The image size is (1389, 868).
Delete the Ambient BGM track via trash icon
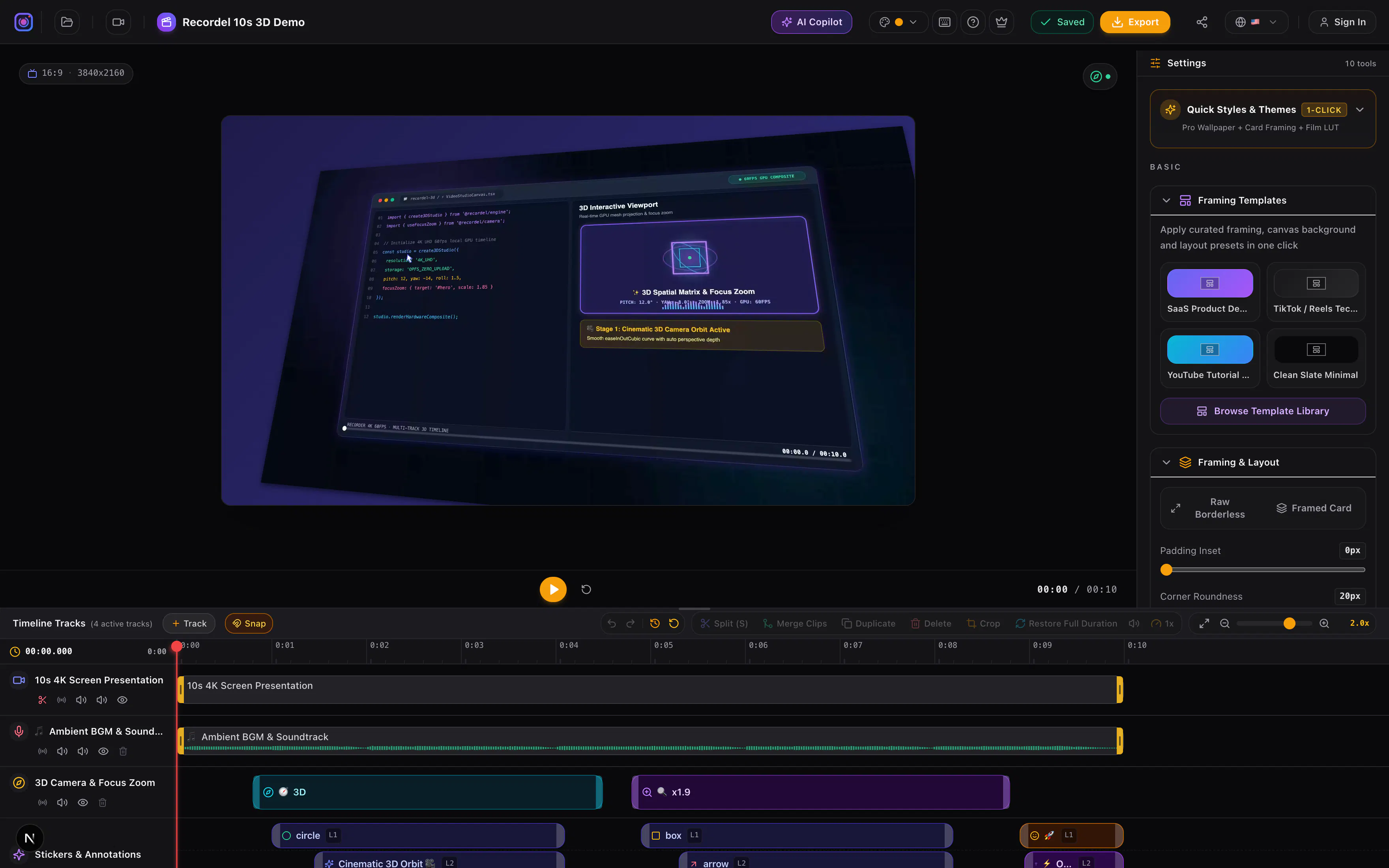point(123,751)
